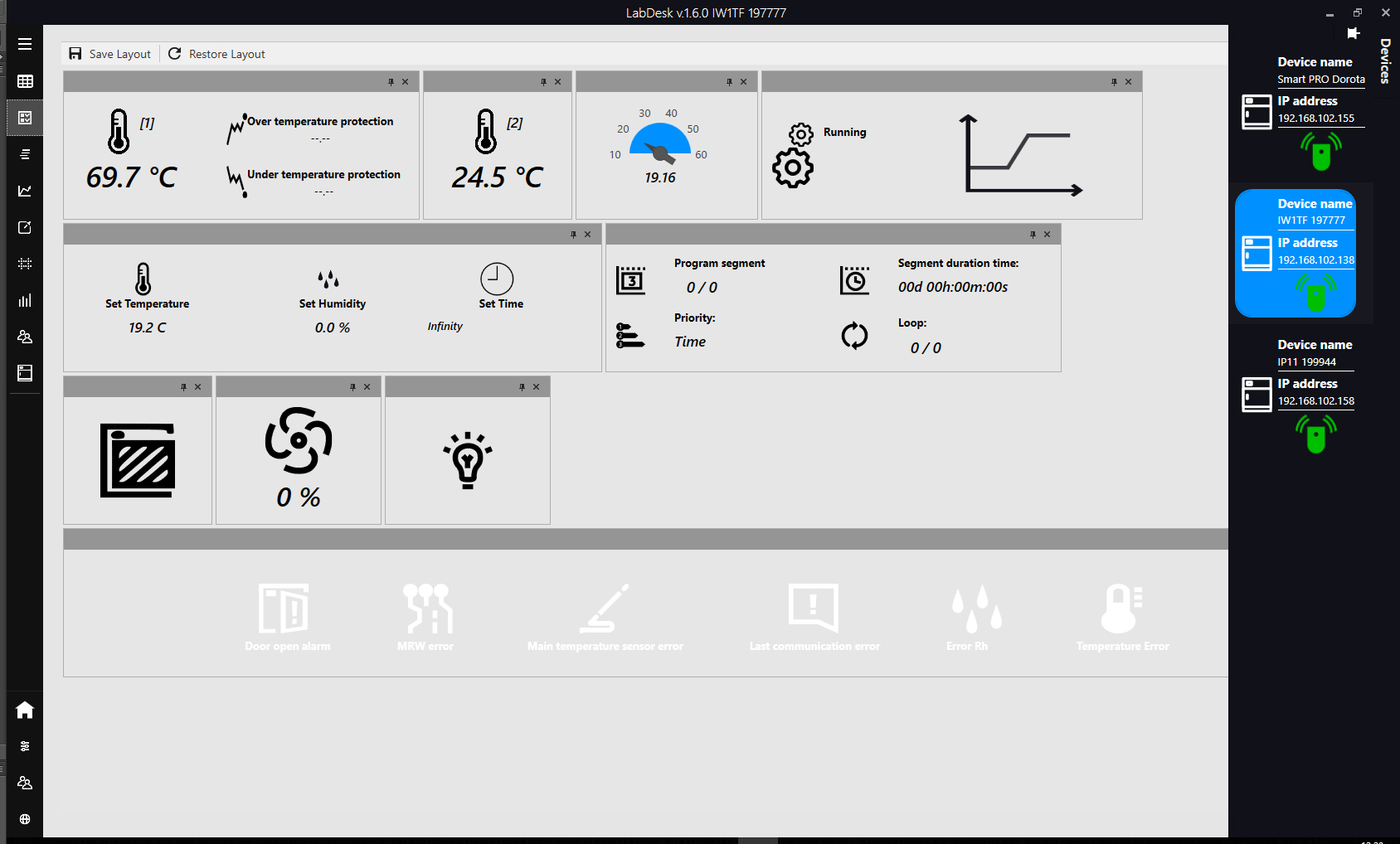This screenshot has height=844, width=1400.
Task: Pin the fan 0 % panel
Action: [x=352, y=387]
